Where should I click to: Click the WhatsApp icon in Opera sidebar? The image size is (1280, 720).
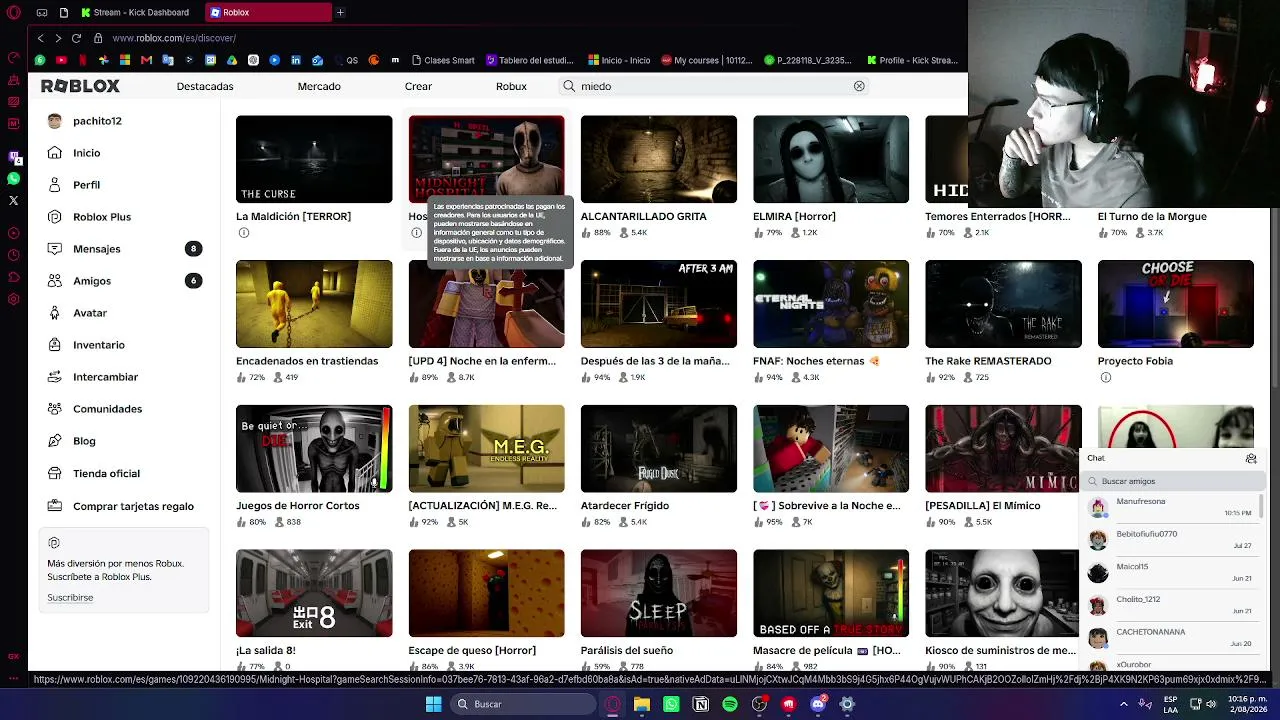(13, 178)
